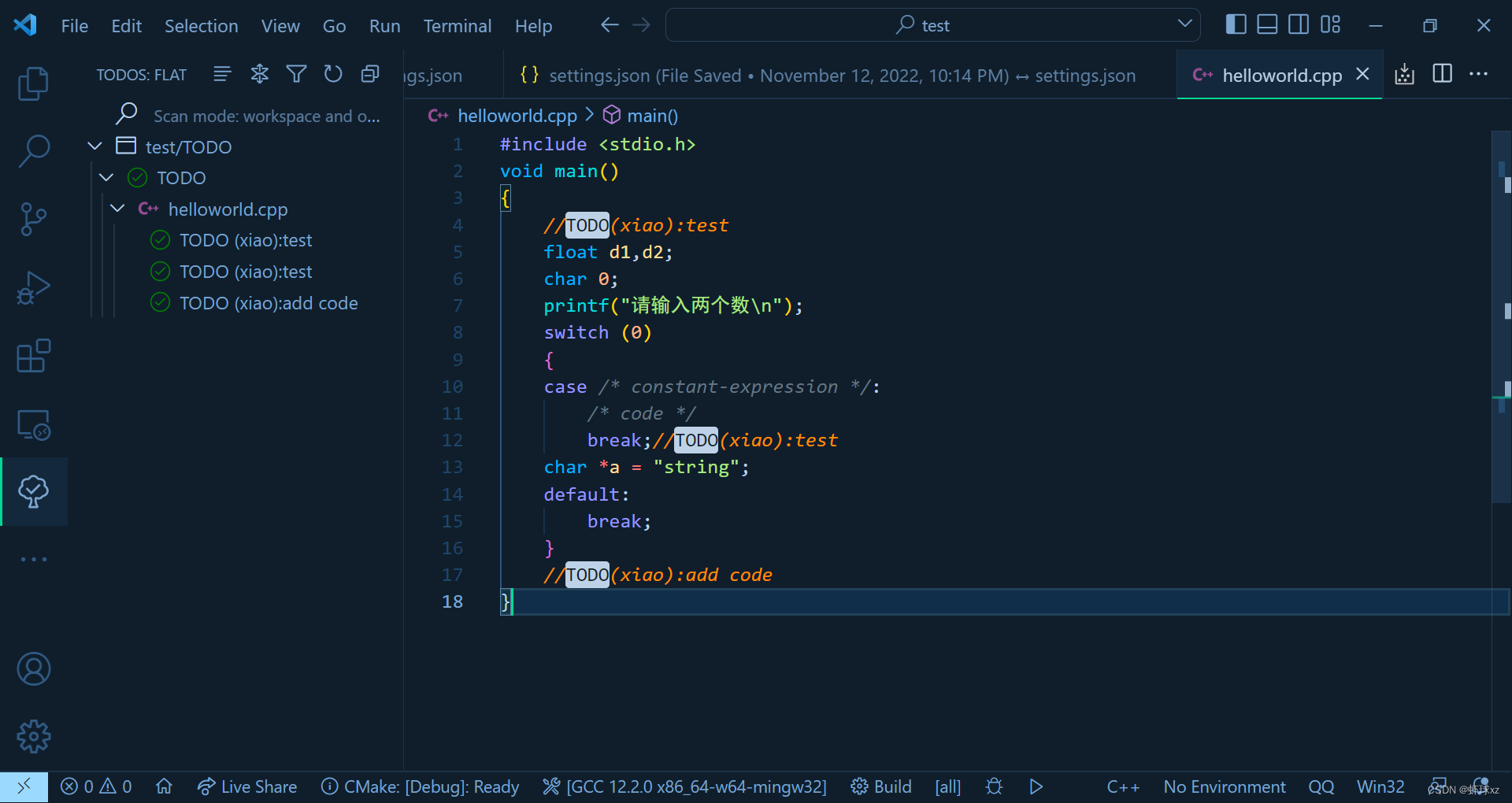Viewport: 1512px width, 803px height.
Task: Open the Run and Debug view
Action: click(x=33, y=287)
